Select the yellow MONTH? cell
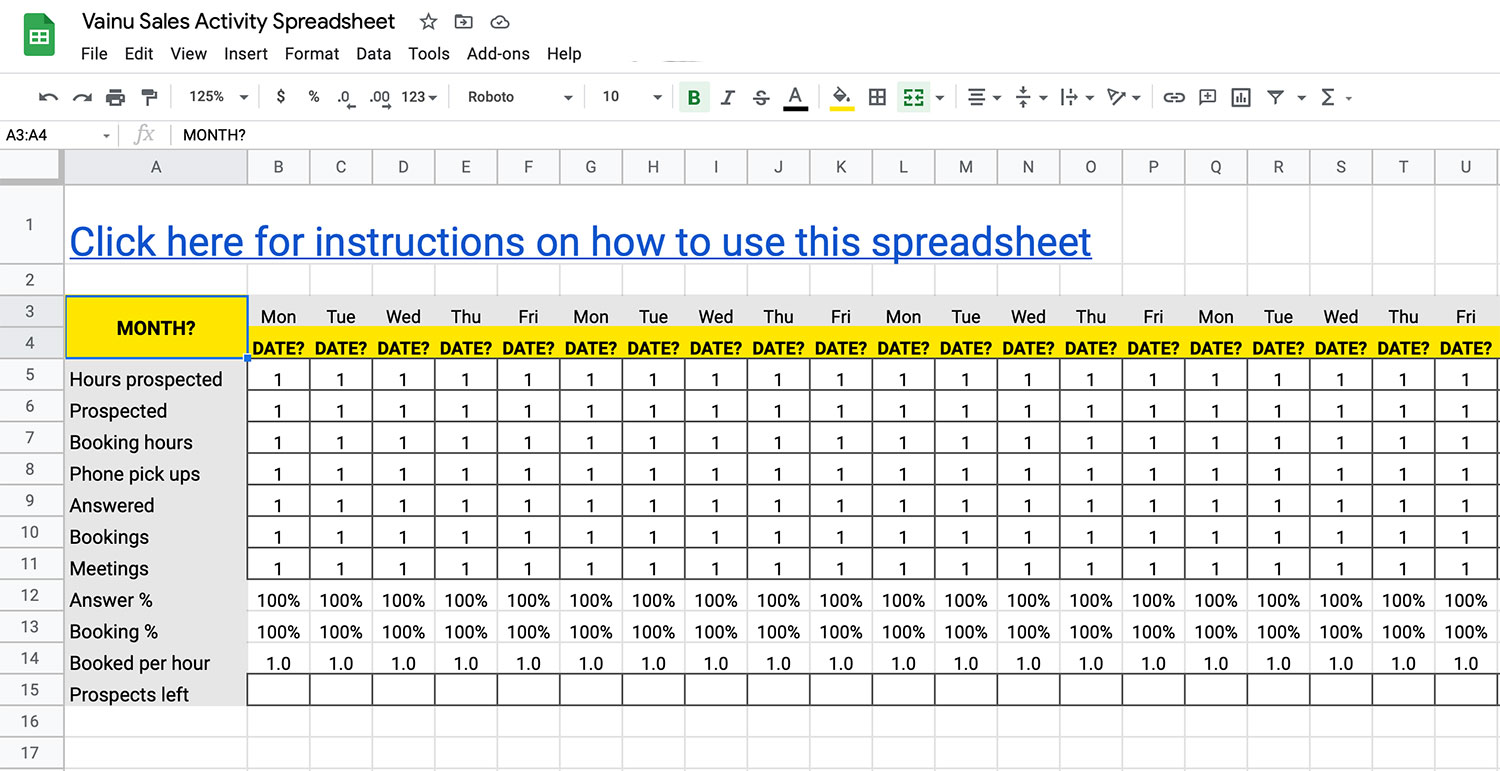This screenshot has width=1500, height=771. [155, 327]
